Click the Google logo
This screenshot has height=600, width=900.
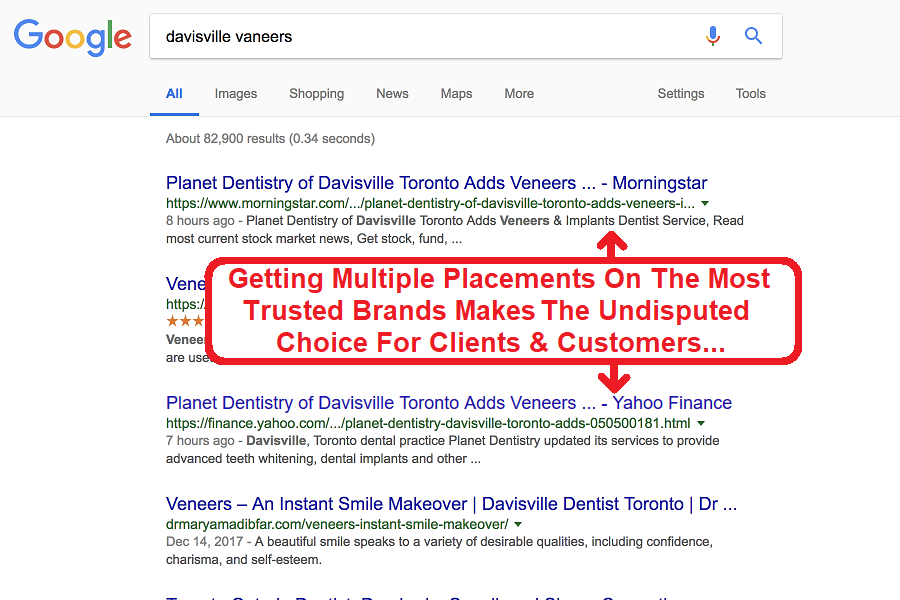pos(73,37)
